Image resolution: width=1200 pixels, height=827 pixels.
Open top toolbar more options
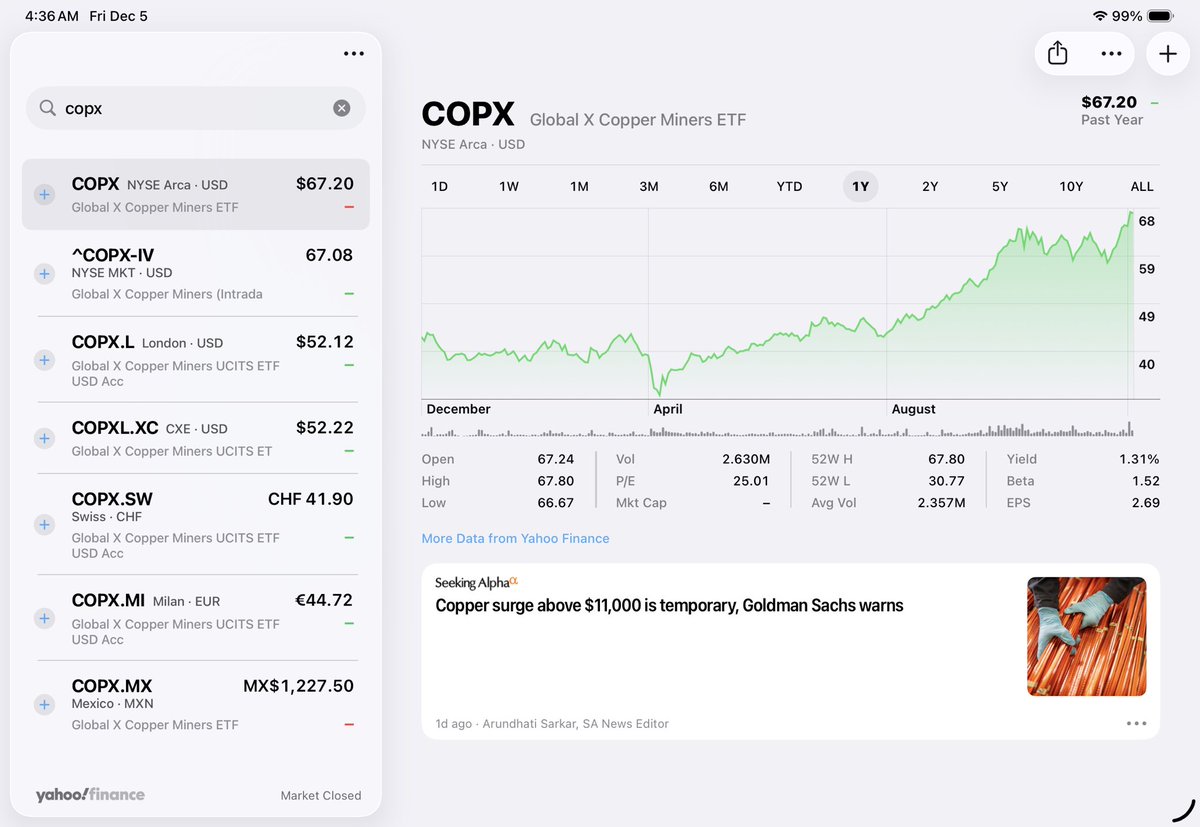1111,54
